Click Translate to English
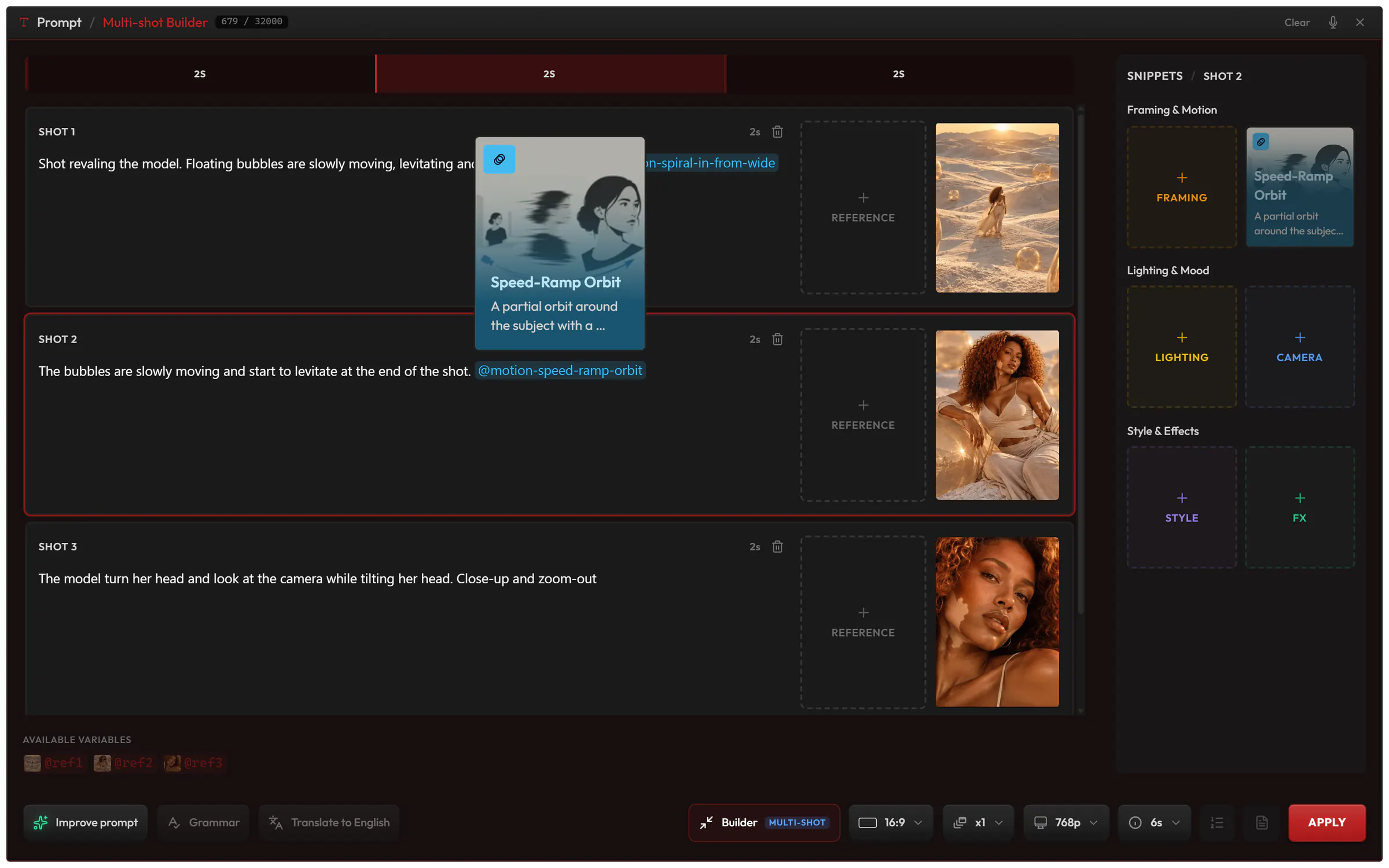The height and width of the screenshot is (868, 1389). pos(329,822)
